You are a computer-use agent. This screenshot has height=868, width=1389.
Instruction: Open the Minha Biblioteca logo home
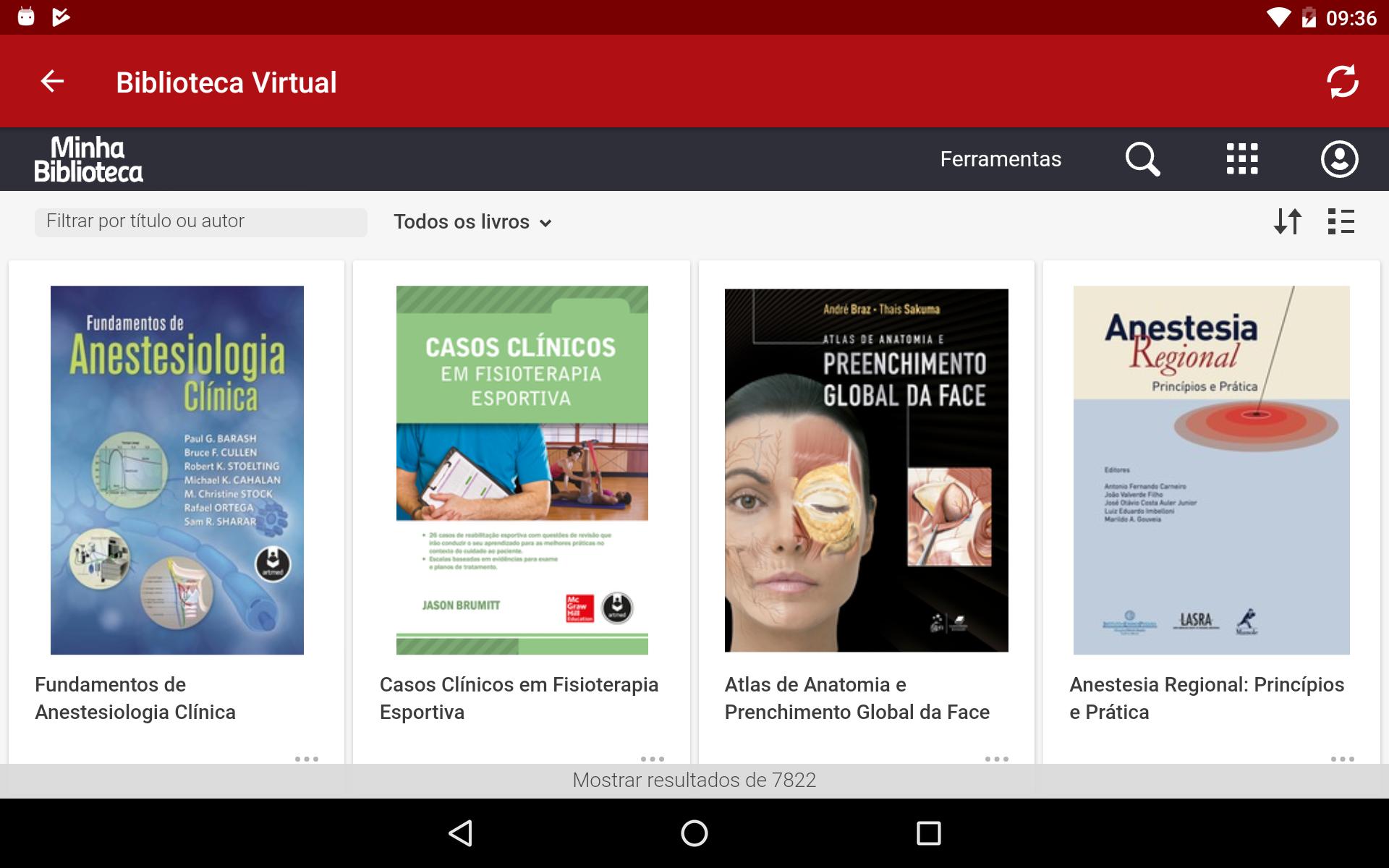click(x=88, y=159)
